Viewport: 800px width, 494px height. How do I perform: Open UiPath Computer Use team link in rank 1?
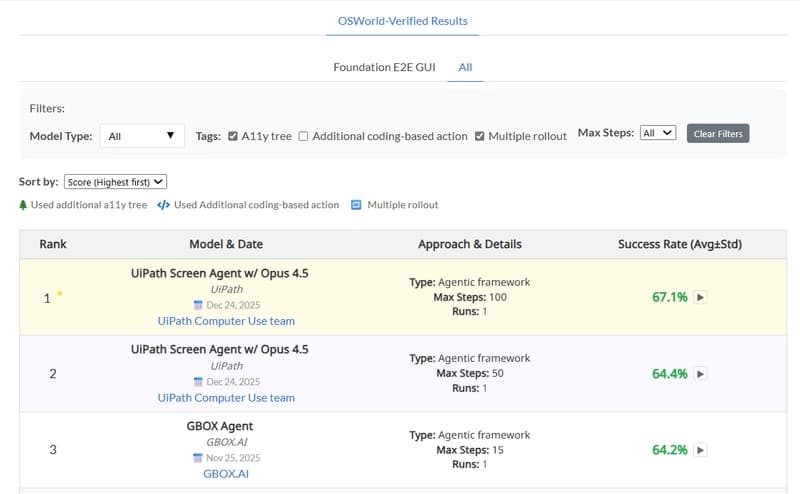tap(226, 321)
